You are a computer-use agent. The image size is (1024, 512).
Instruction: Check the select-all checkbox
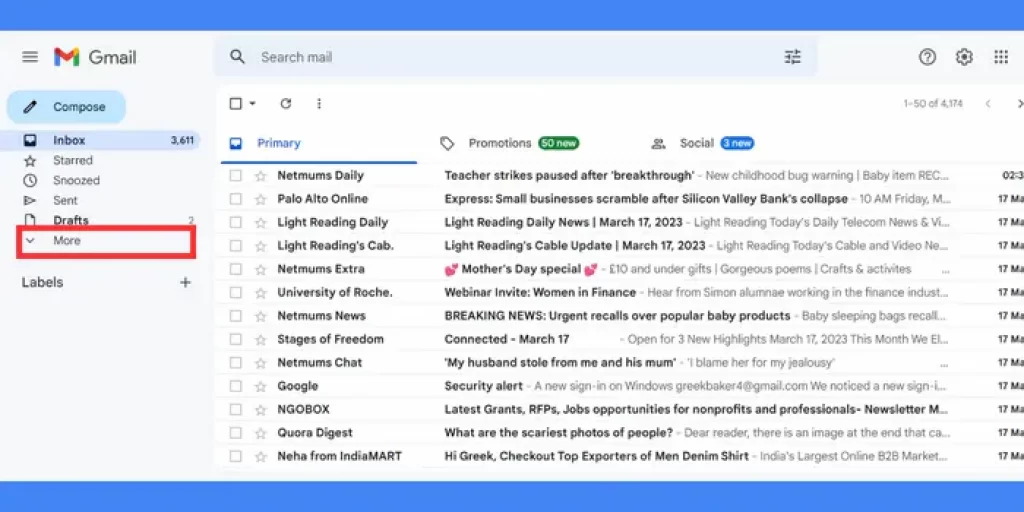coord(236,103)
